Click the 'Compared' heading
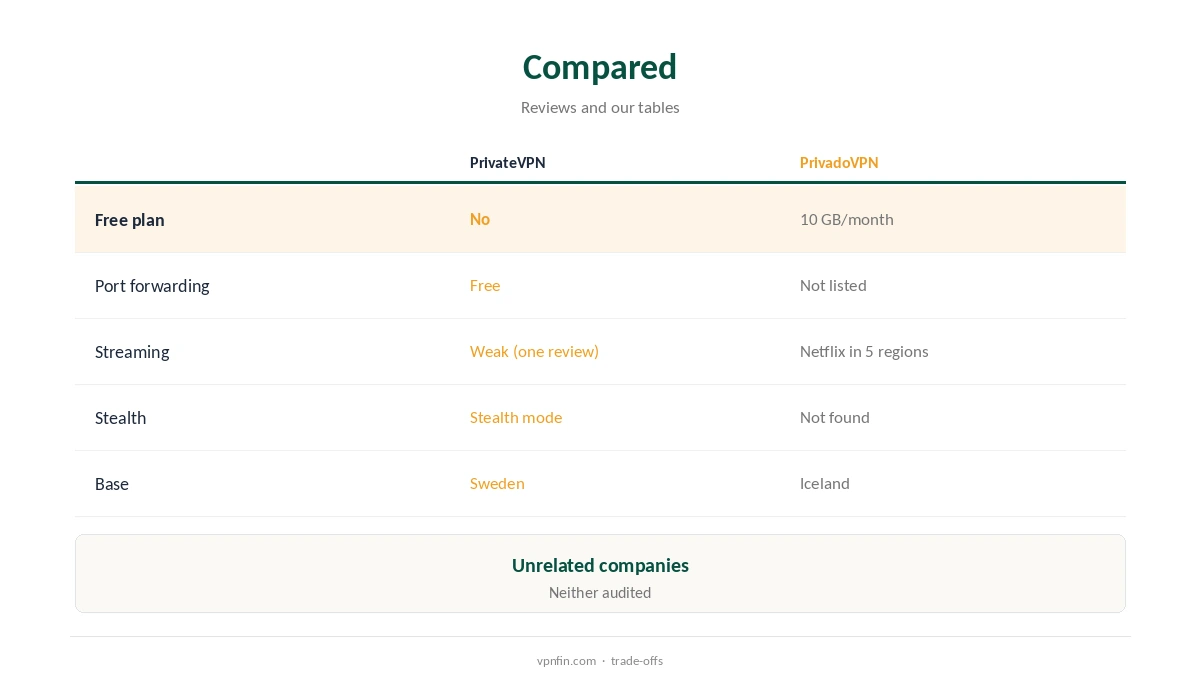This screenshot has width=1200, height=680. [600, 67]
